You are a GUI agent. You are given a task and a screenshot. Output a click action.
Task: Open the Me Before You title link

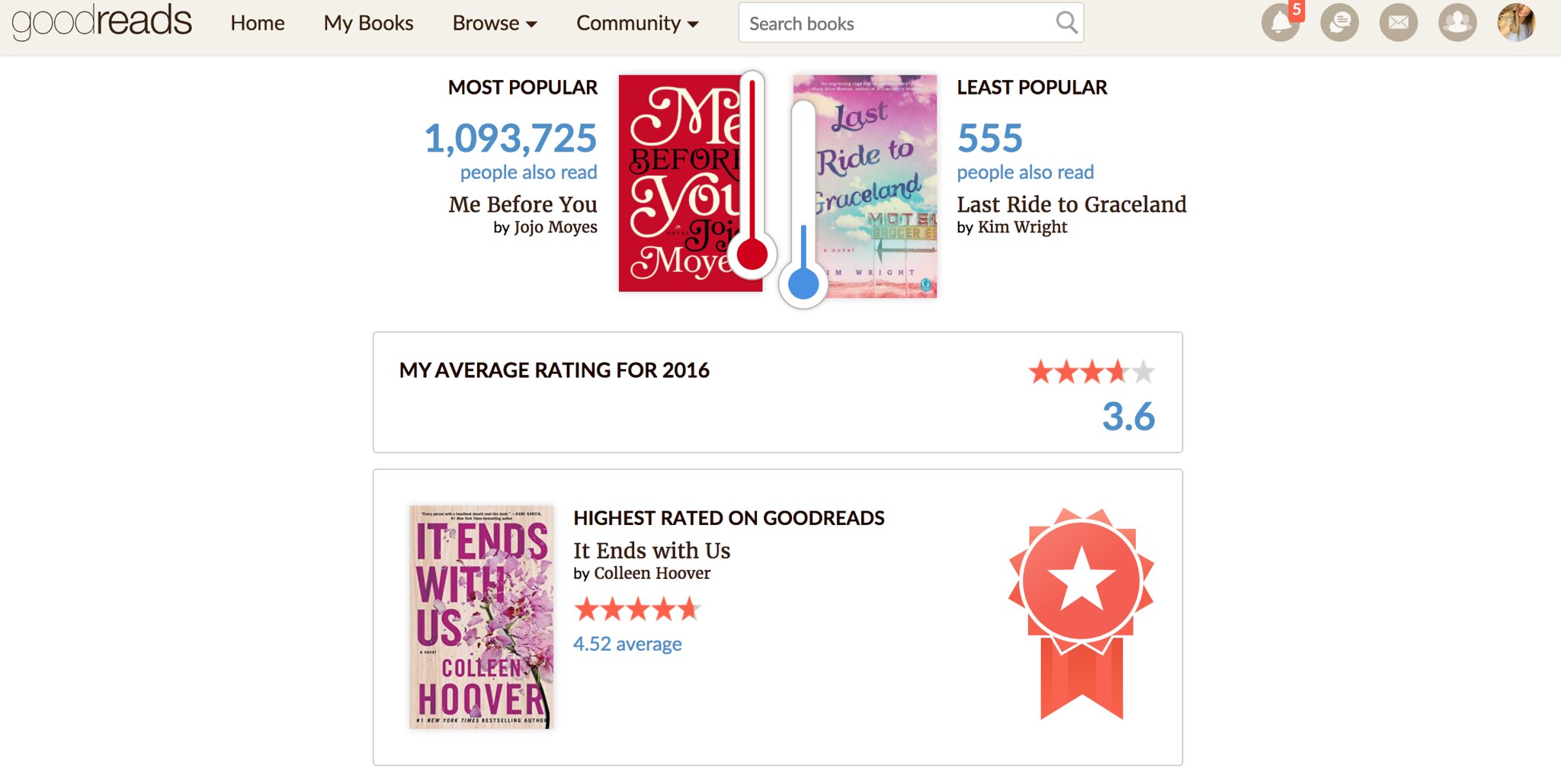click(522, 204)
